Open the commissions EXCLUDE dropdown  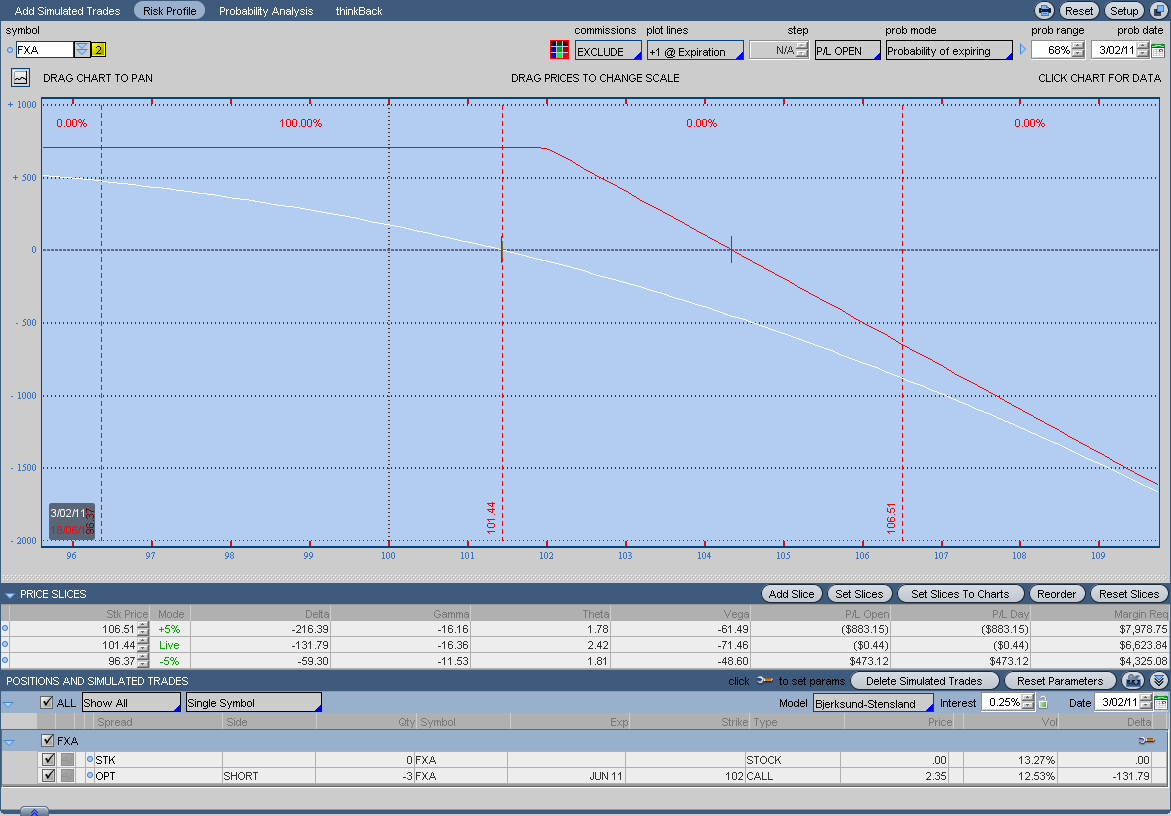click(608, 51)
